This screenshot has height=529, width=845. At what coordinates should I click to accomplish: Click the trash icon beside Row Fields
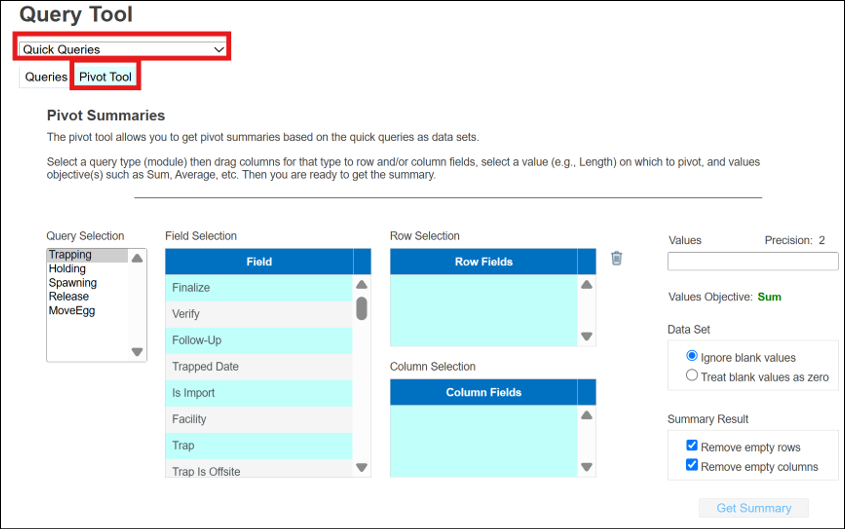(x=616, y=259)
